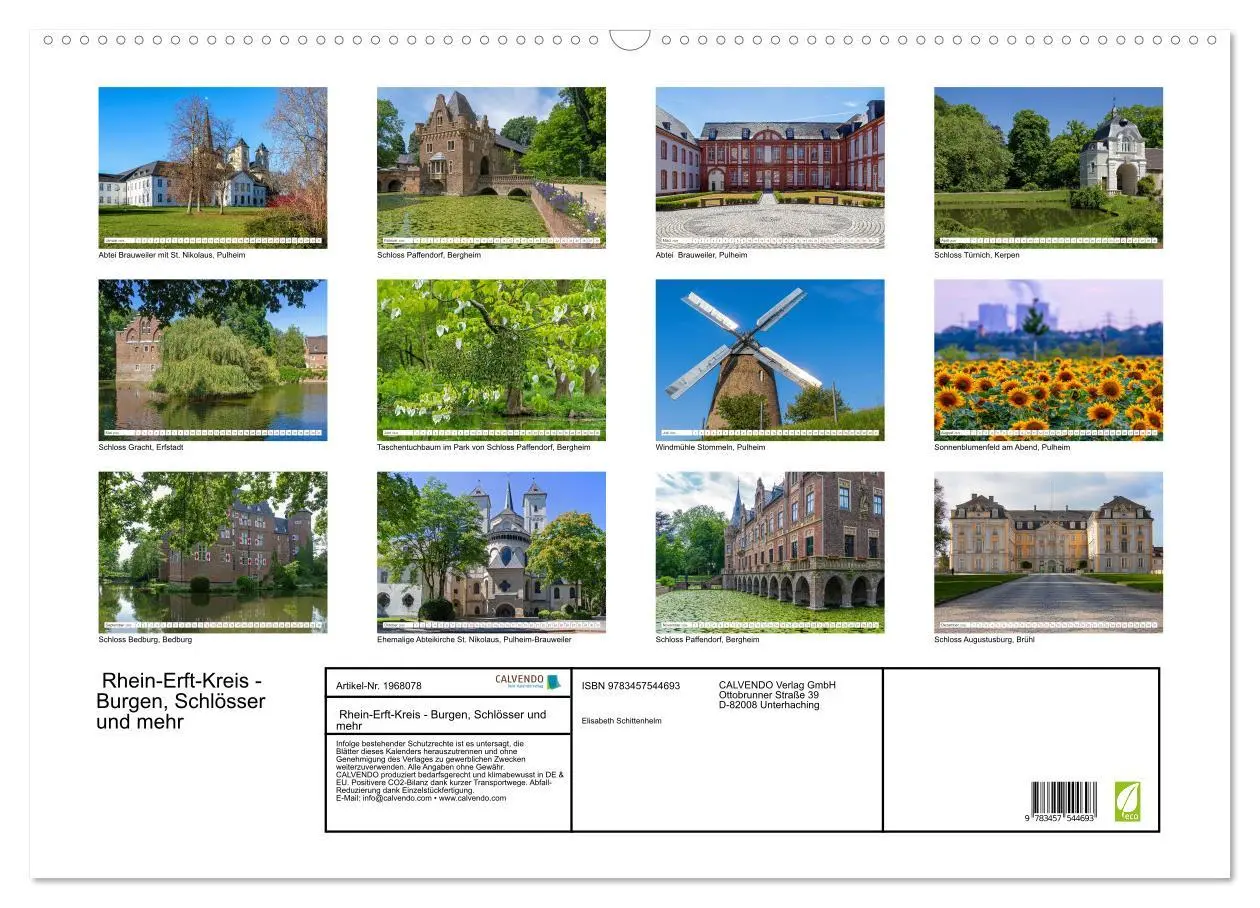Click 'Artikel-Nr. 1968078' text
The height and width of the screenshot is (908, 1260).
click(x=379, y=686)
